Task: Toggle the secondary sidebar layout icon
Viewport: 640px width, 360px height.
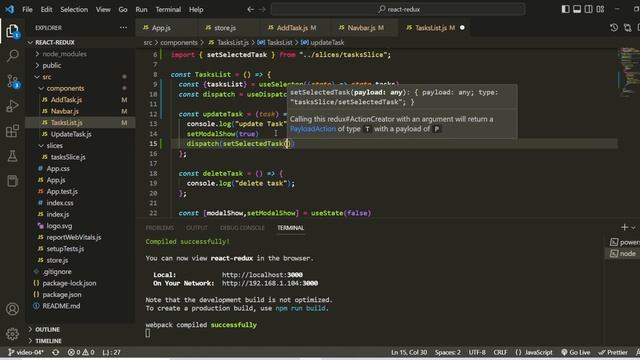Action: 588,9
